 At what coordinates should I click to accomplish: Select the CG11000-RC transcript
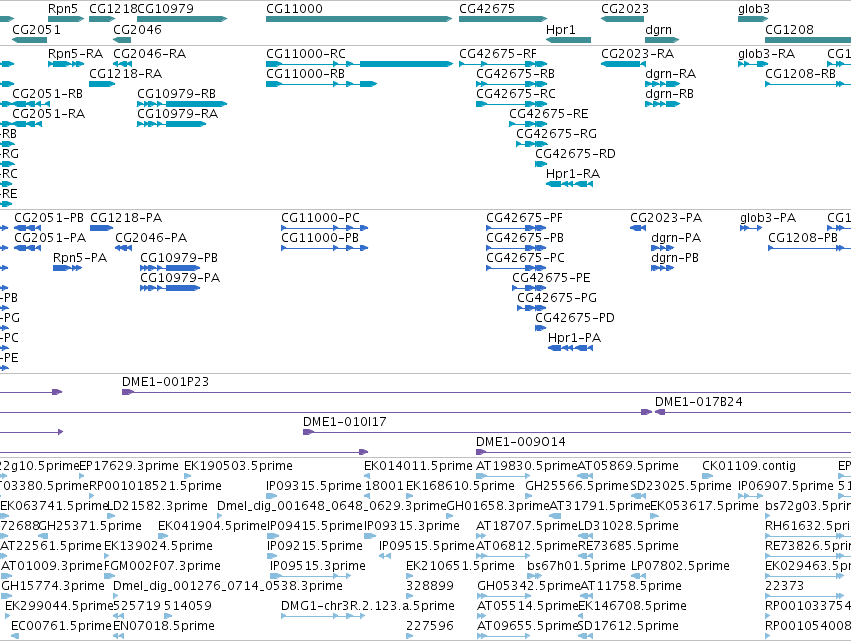point(359,64)
